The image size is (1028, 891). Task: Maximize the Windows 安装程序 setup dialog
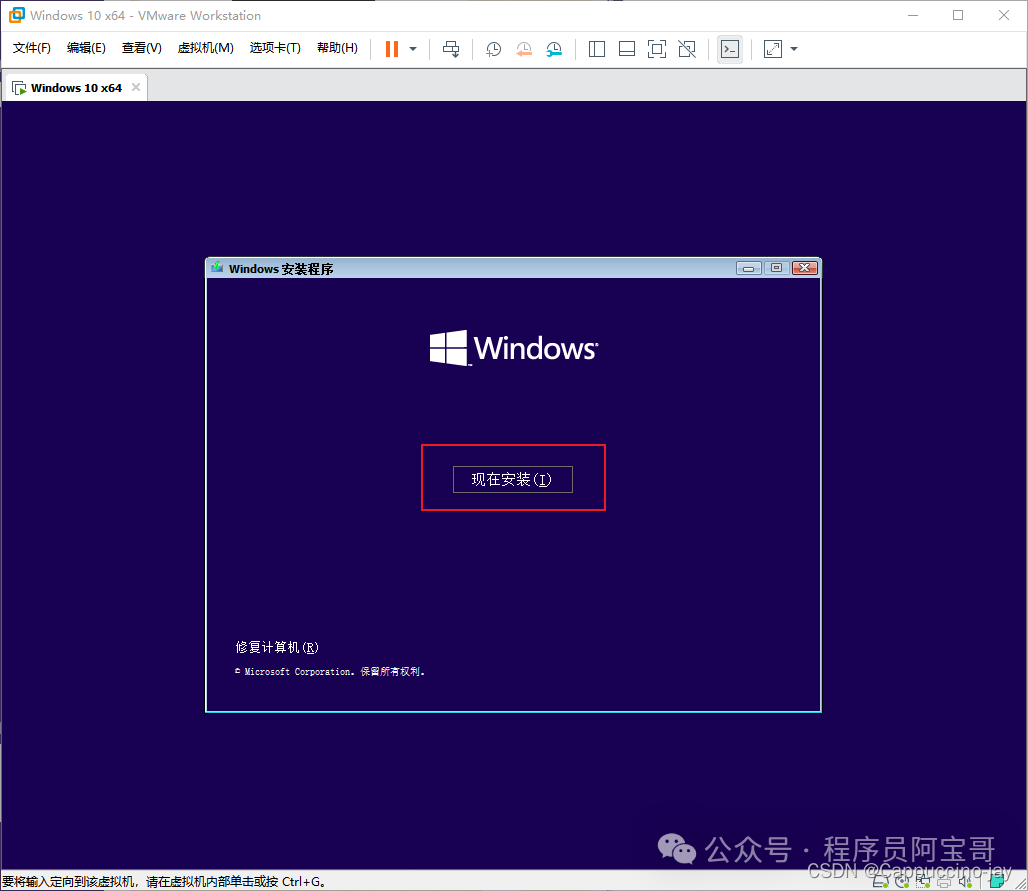pos(776,268)
